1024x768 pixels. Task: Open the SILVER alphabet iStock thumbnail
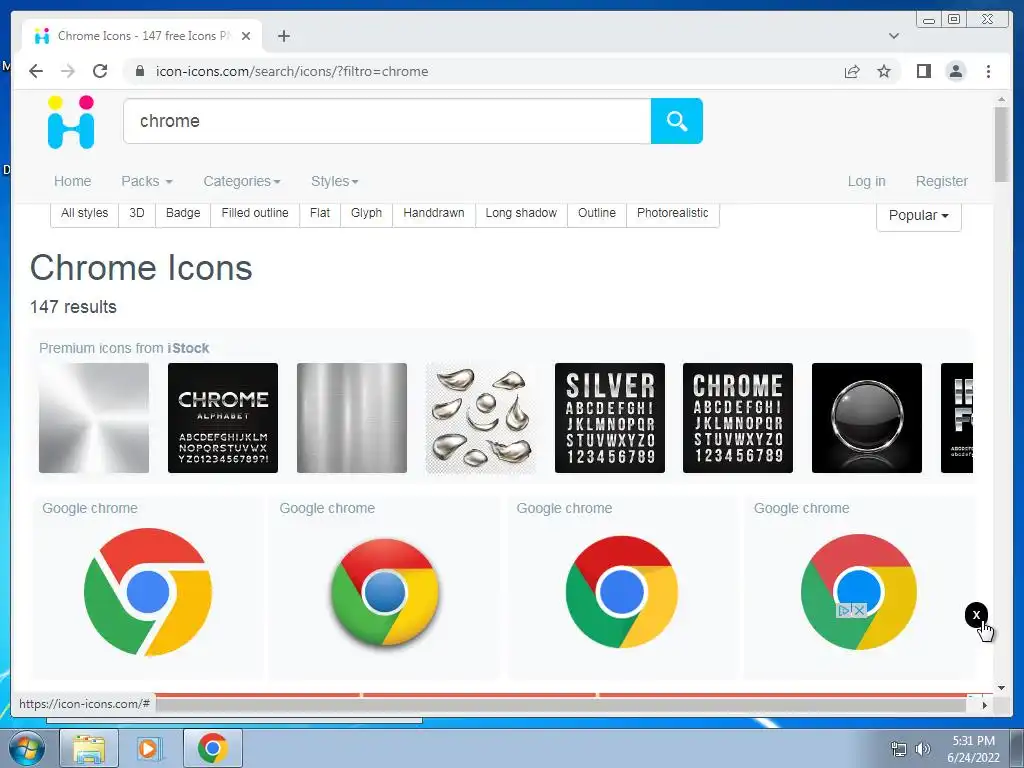[609, 418]
